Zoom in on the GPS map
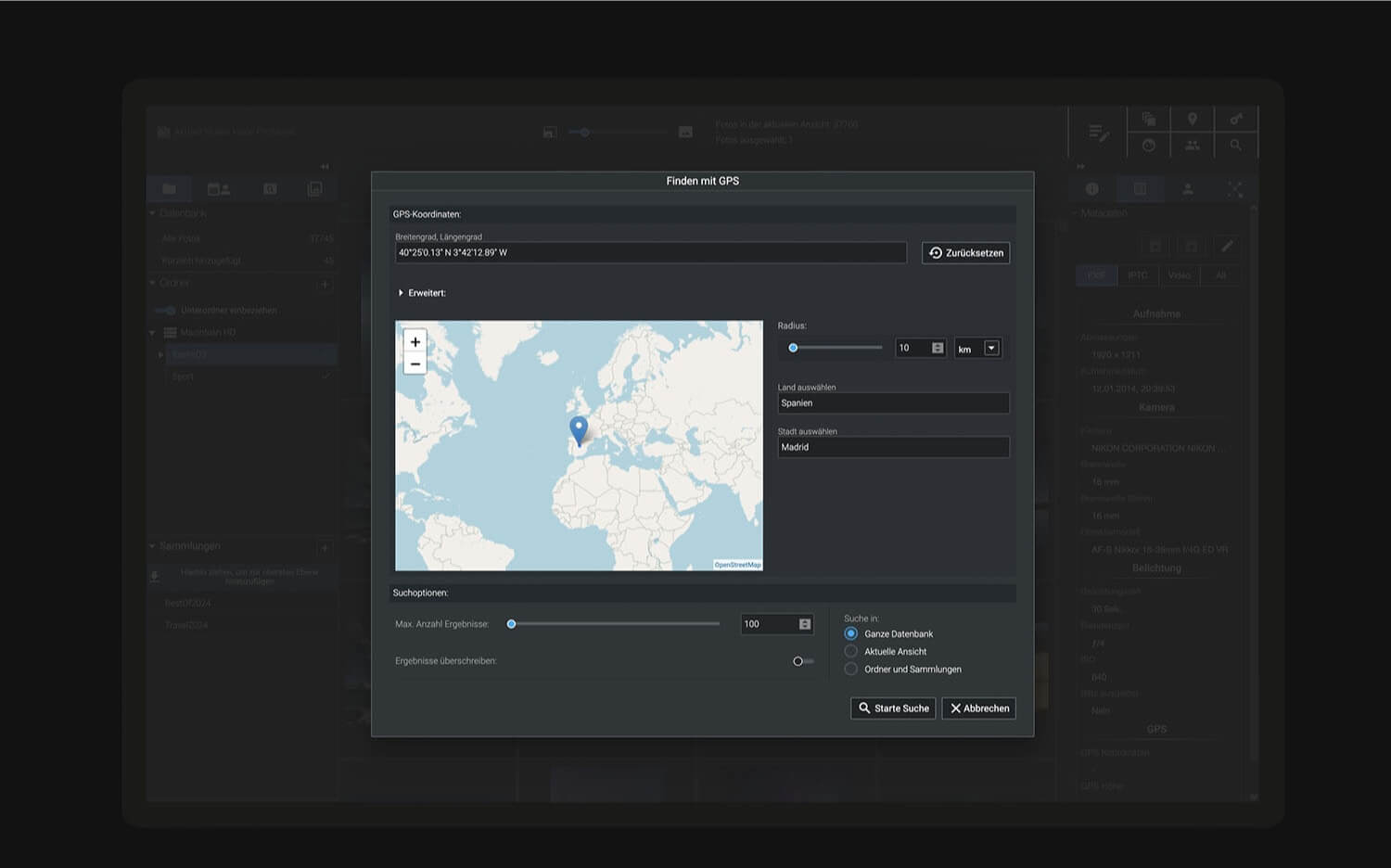The height and width of the screenshot is (868, 1391). (x=415, y=341)
